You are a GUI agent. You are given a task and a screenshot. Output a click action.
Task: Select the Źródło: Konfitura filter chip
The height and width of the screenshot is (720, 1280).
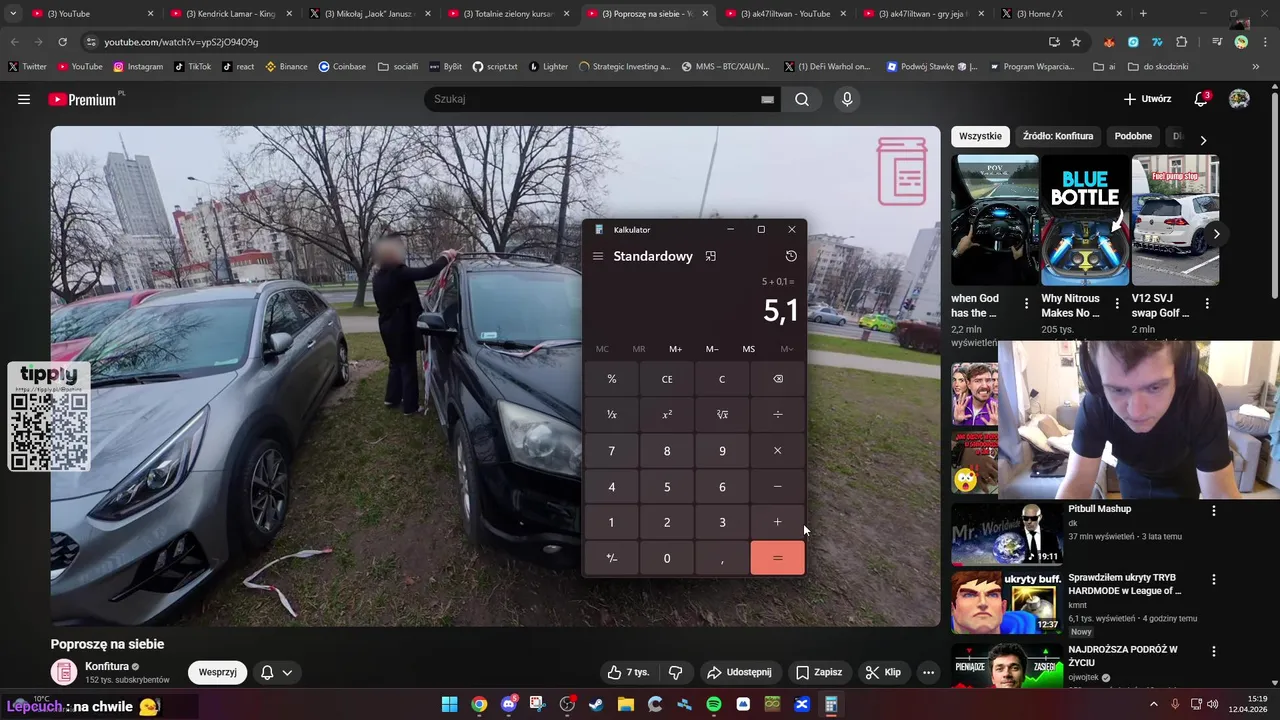pyautogui.click(x=1058, y=136)
